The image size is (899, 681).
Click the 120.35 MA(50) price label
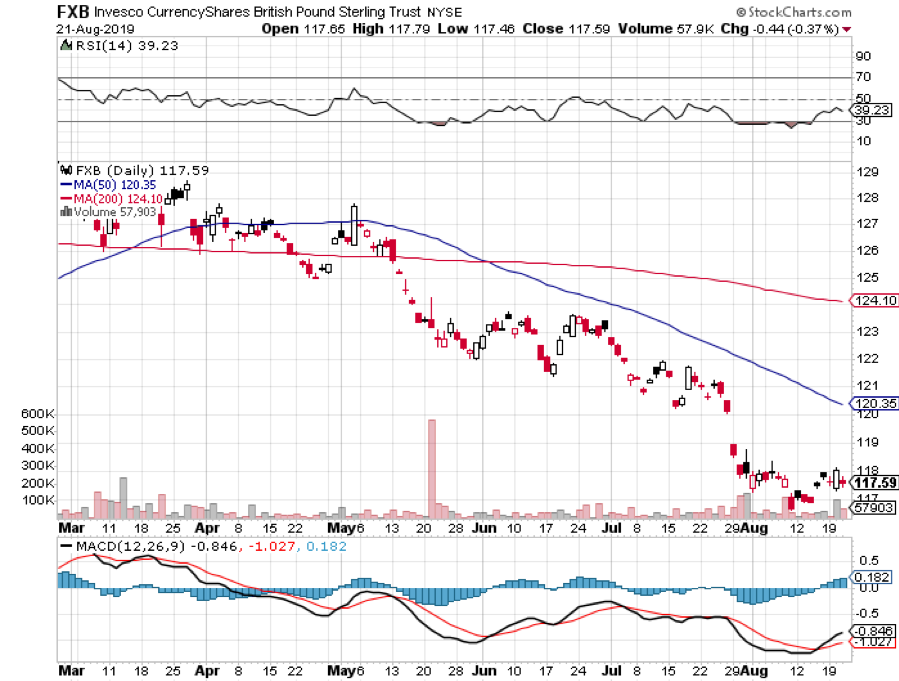pos(875,404)
